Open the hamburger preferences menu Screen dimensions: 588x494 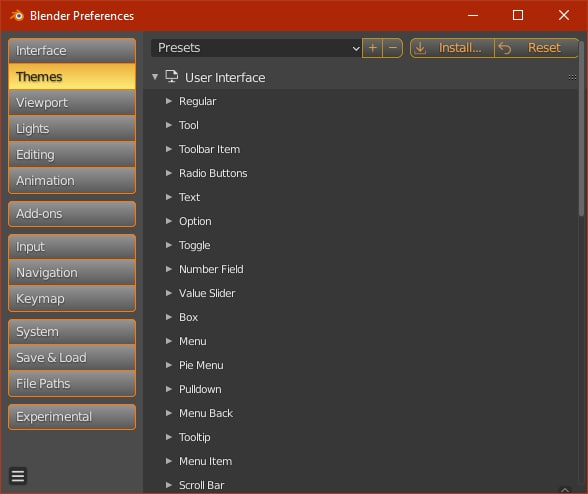18,476
